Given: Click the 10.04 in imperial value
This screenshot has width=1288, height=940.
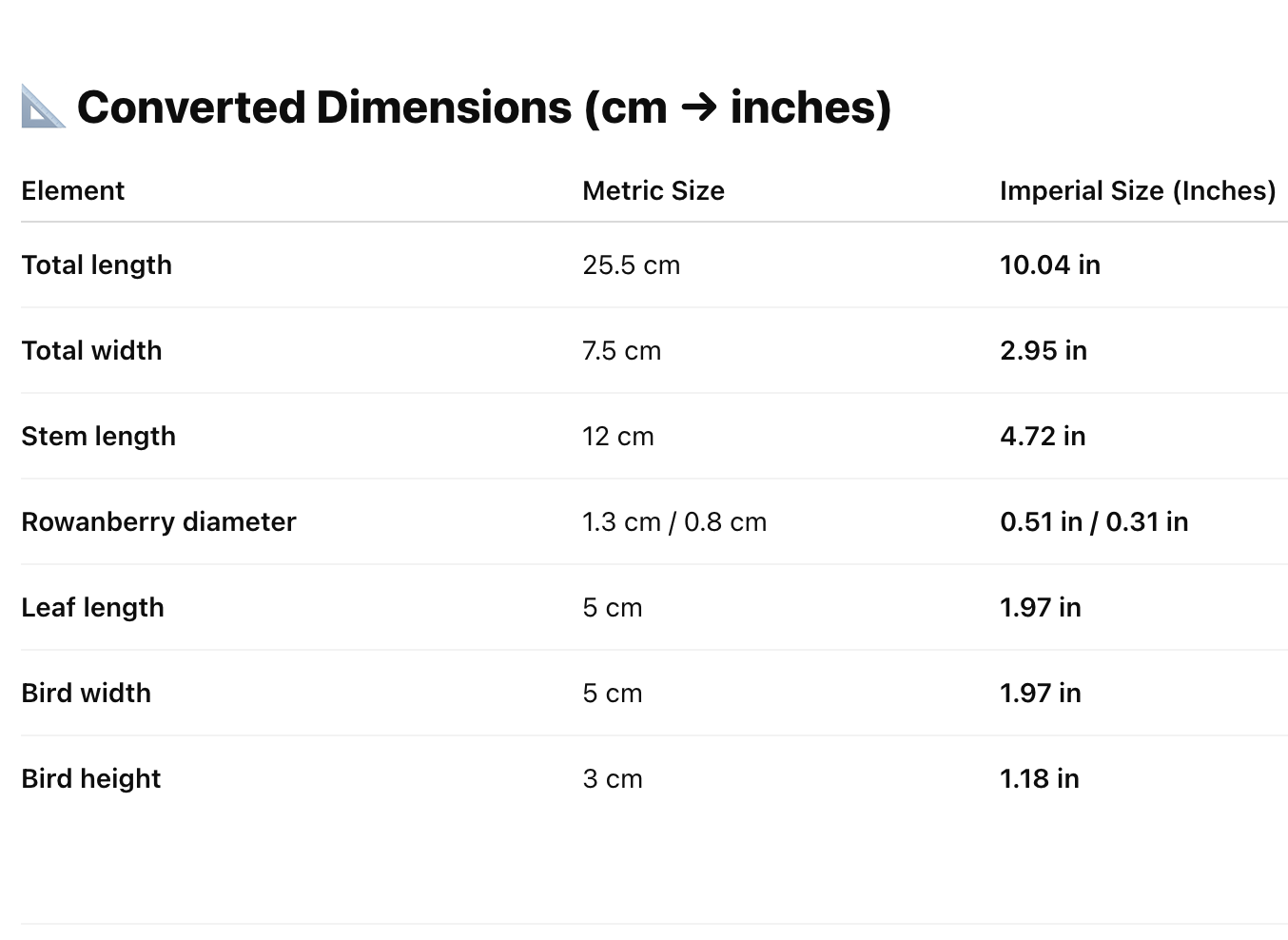Looking at the screenshot, I should [1050, 264].
